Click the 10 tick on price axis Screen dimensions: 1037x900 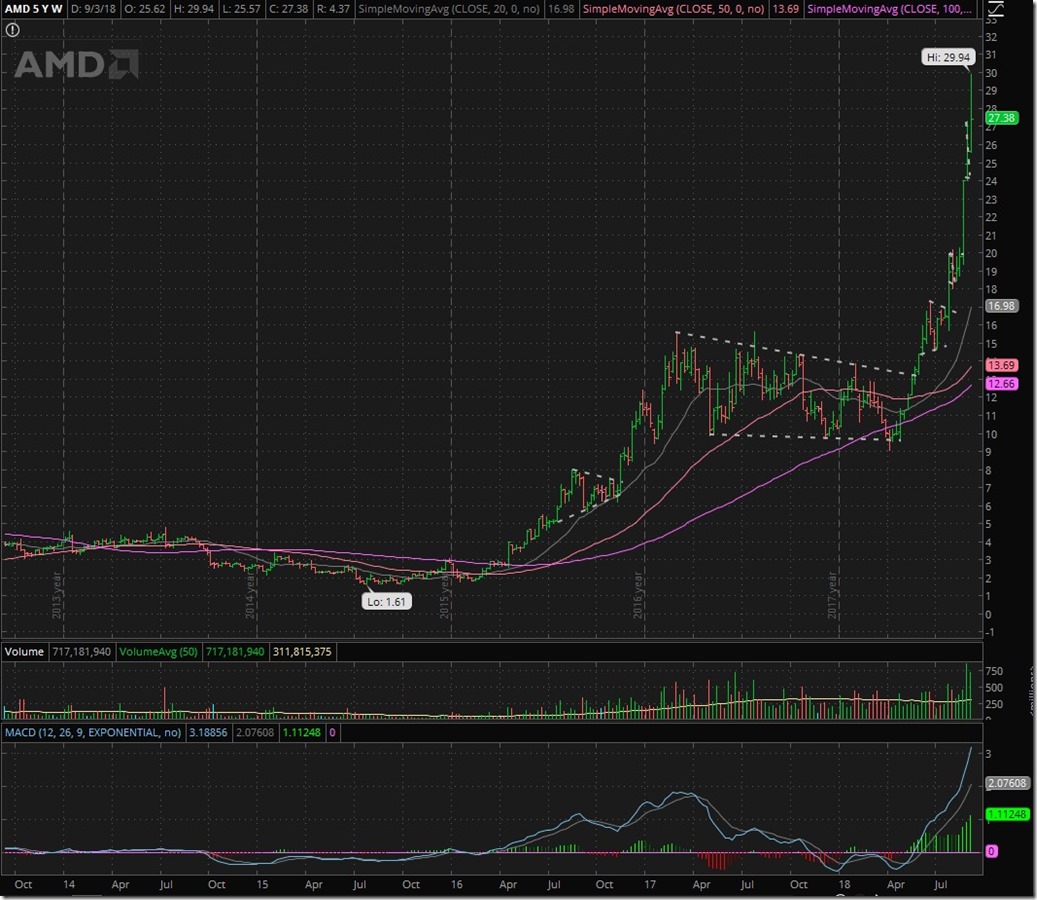pyautogui.click(x=991, y=434)
